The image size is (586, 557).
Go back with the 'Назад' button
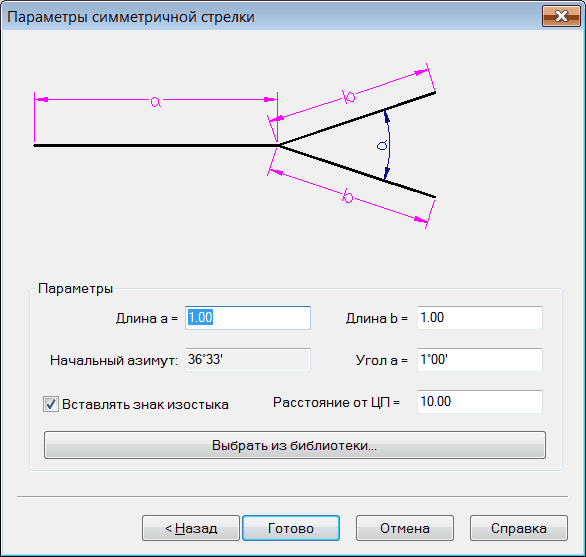(x=191, y=528)
